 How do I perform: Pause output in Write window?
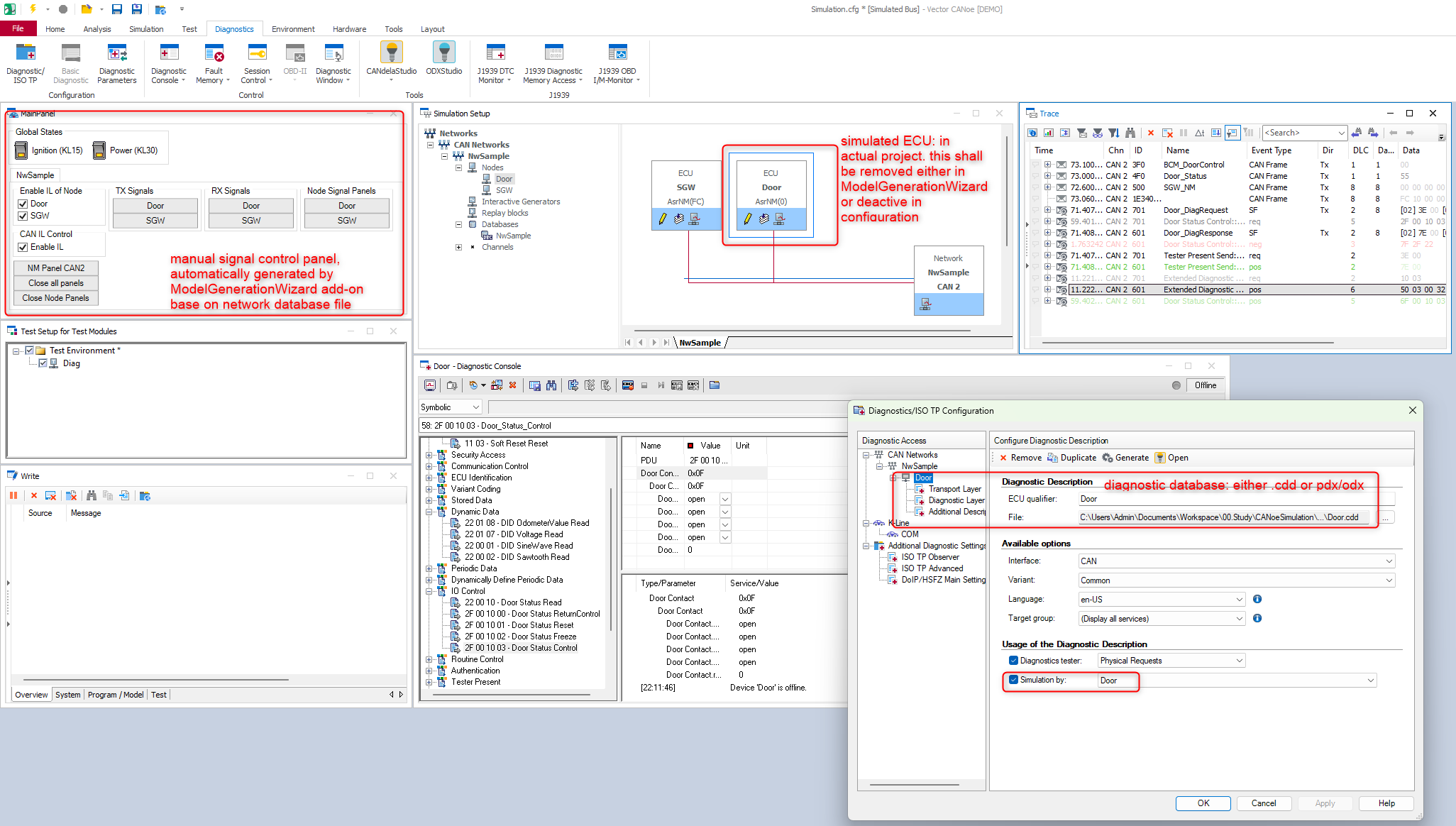coord(13,495)
